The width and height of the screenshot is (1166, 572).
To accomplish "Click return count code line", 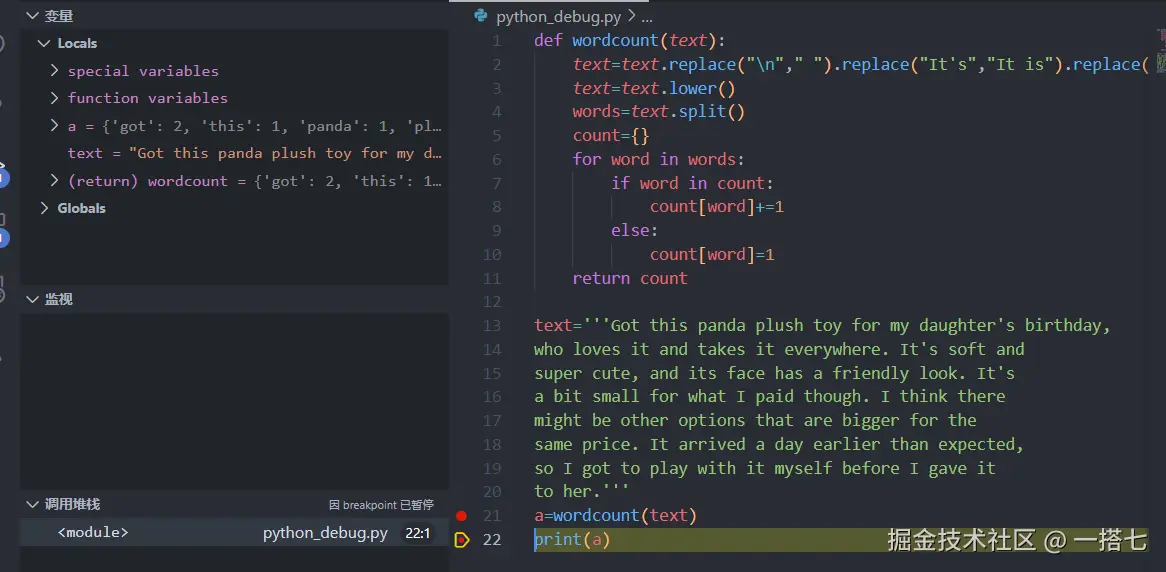I will coord(630,278).
